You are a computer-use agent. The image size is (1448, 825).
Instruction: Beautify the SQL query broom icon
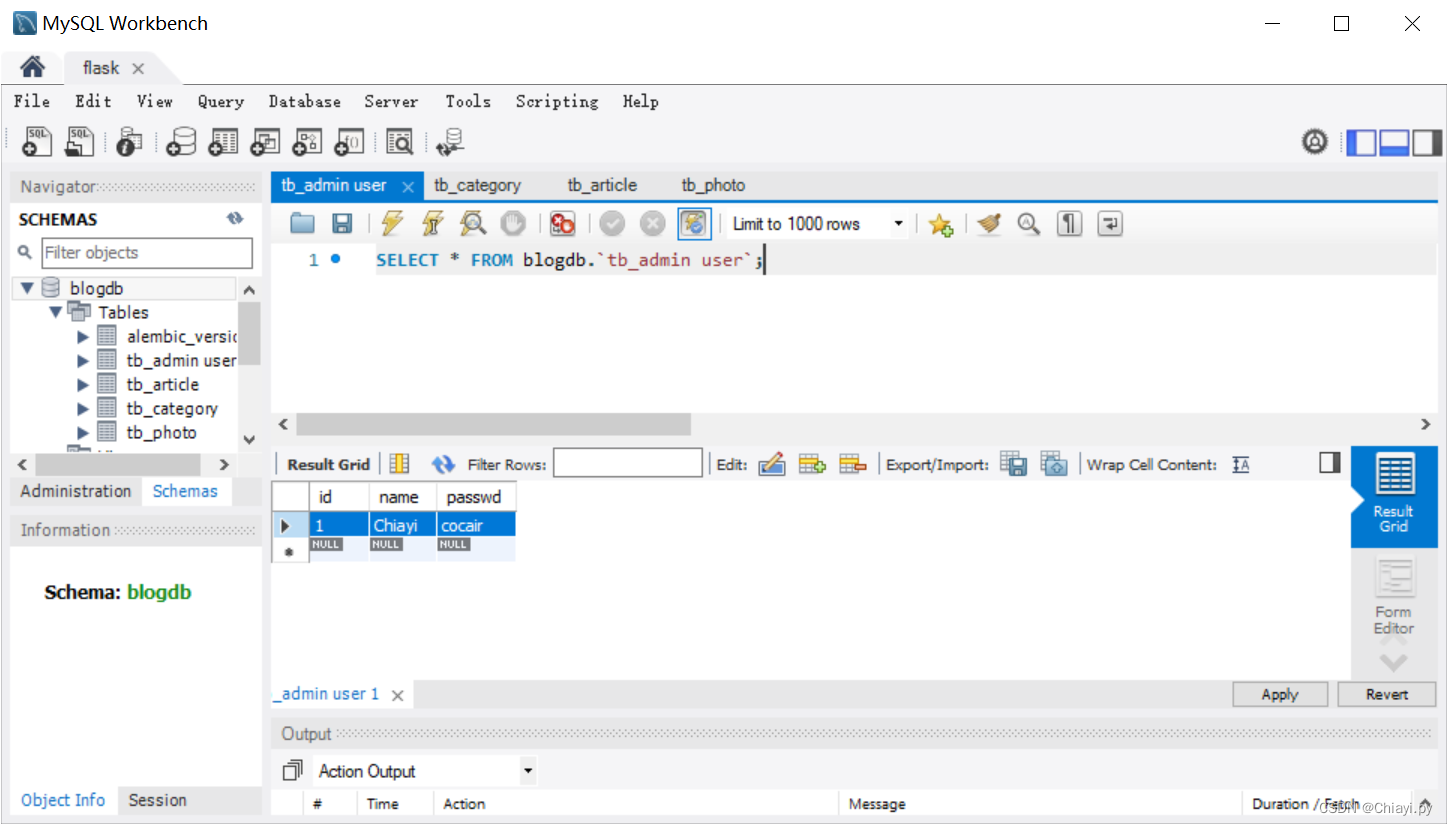pos(989,224)
